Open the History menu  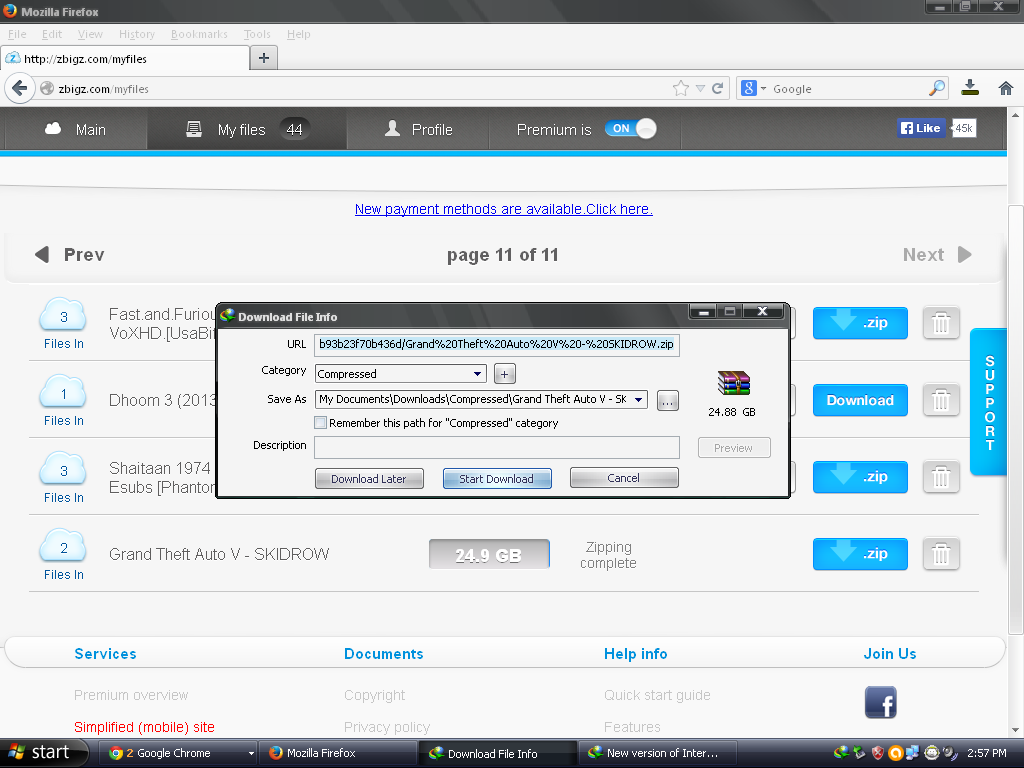coord(136,34)
